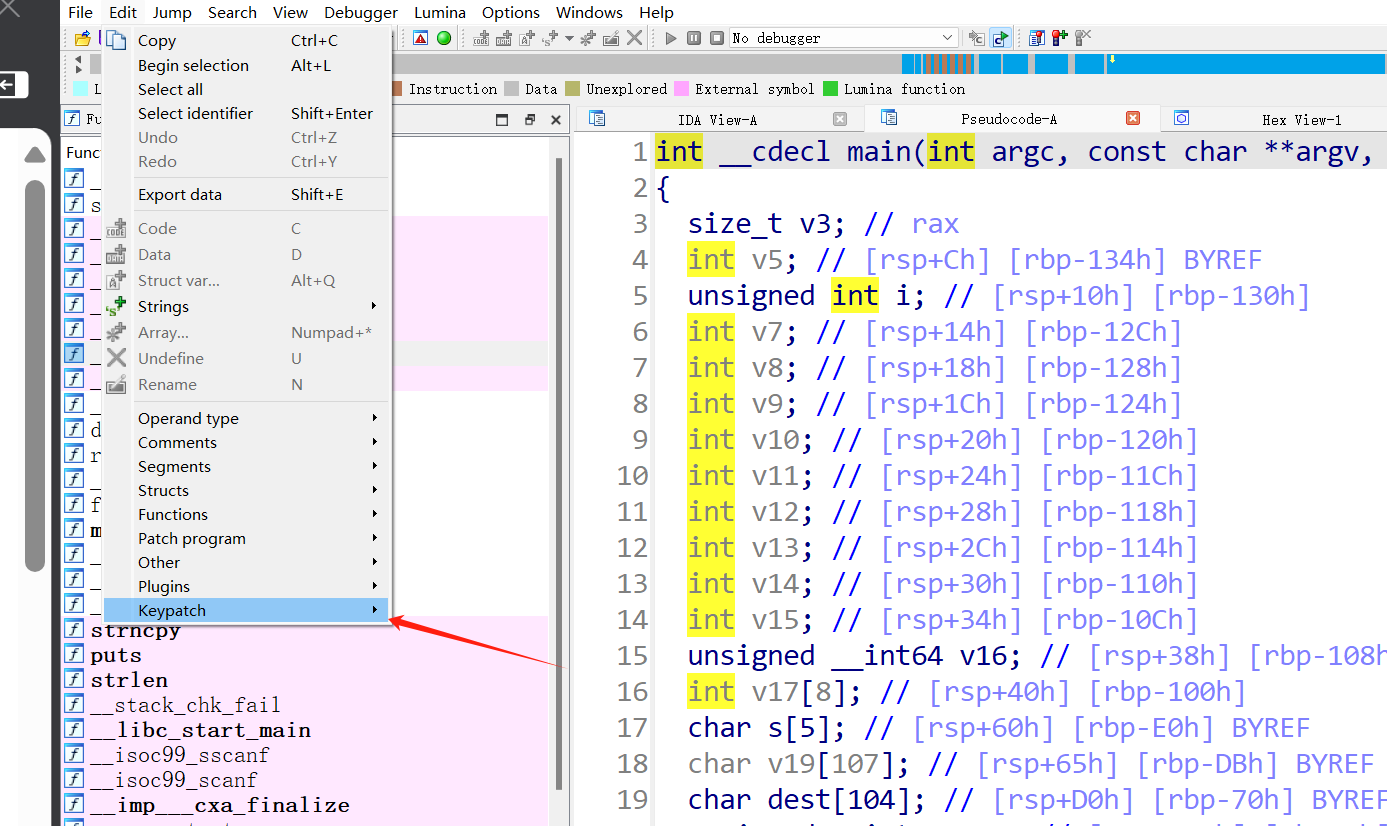Switch to the IDA View-A tab
The image size is (1387, 826).
click(717, 119)
